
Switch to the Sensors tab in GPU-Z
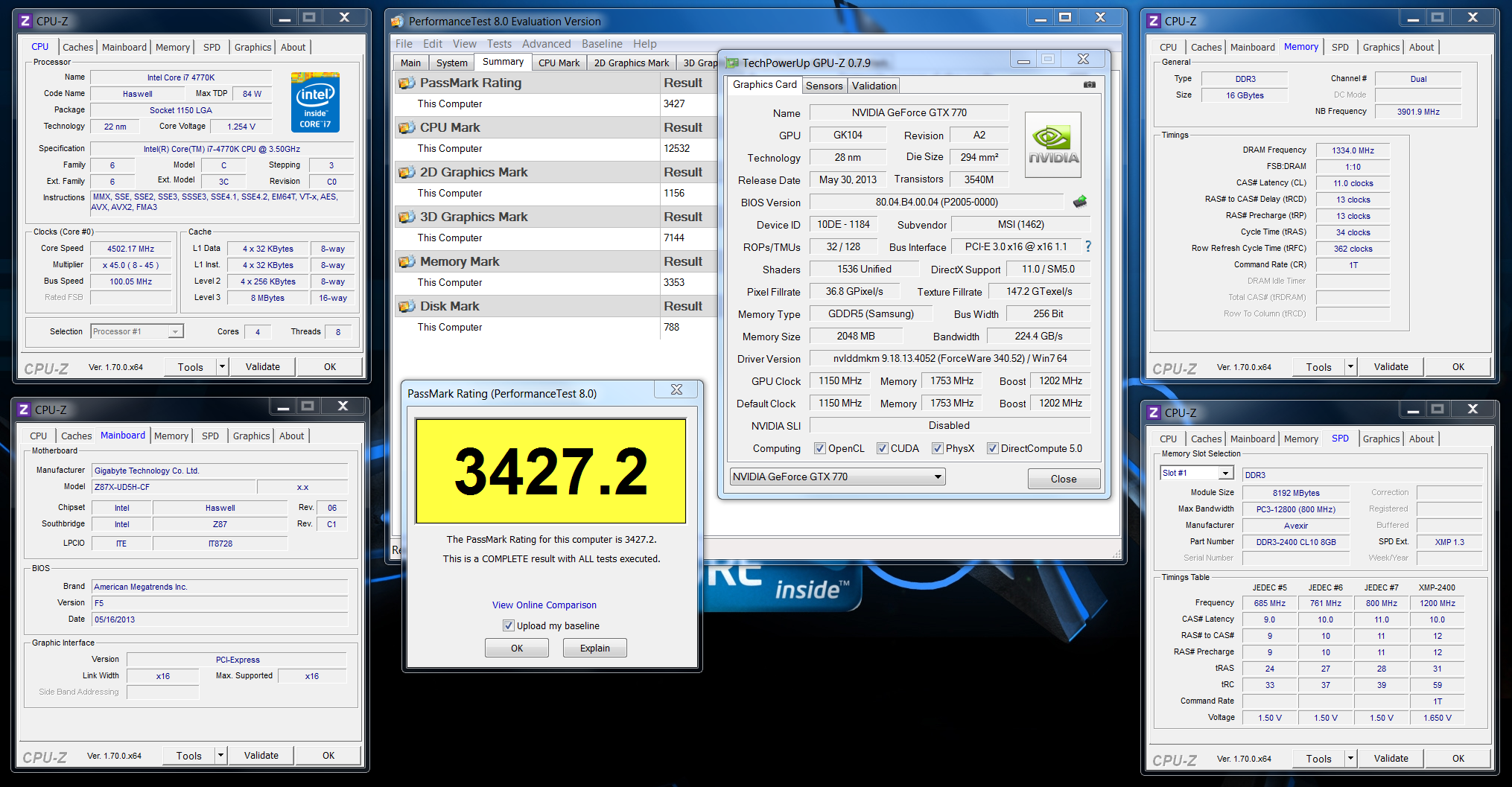pos(825,86)
